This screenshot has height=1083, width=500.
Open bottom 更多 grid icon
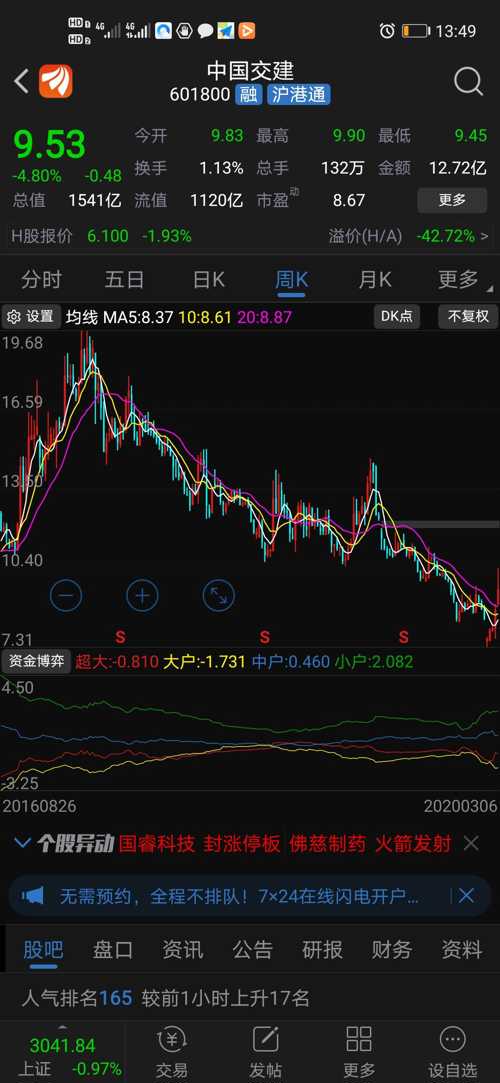click(359, 1053)
